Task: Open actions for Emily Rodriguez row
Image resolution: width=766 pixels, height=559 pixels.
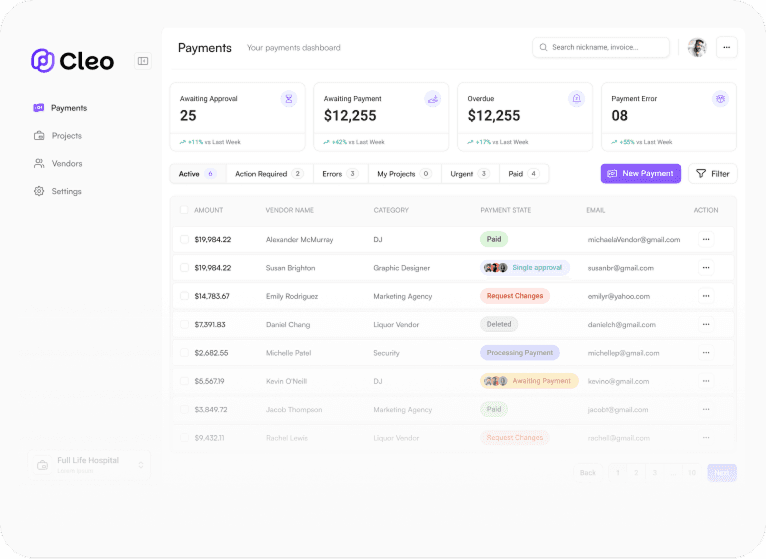Action: 706,296
